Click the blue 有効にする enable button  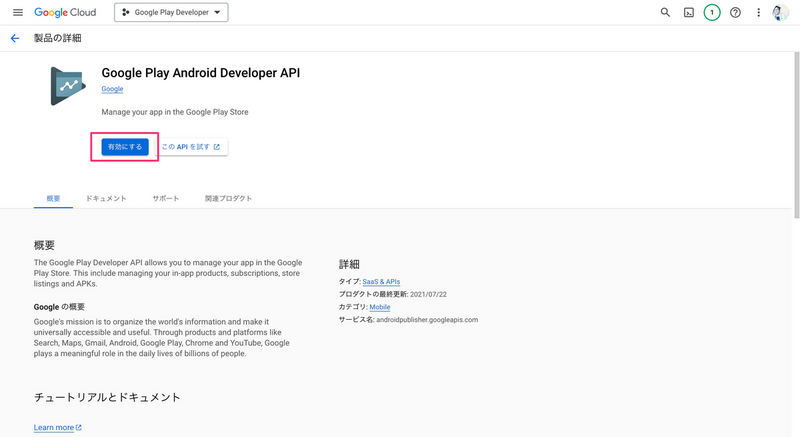tap(125, 147)
